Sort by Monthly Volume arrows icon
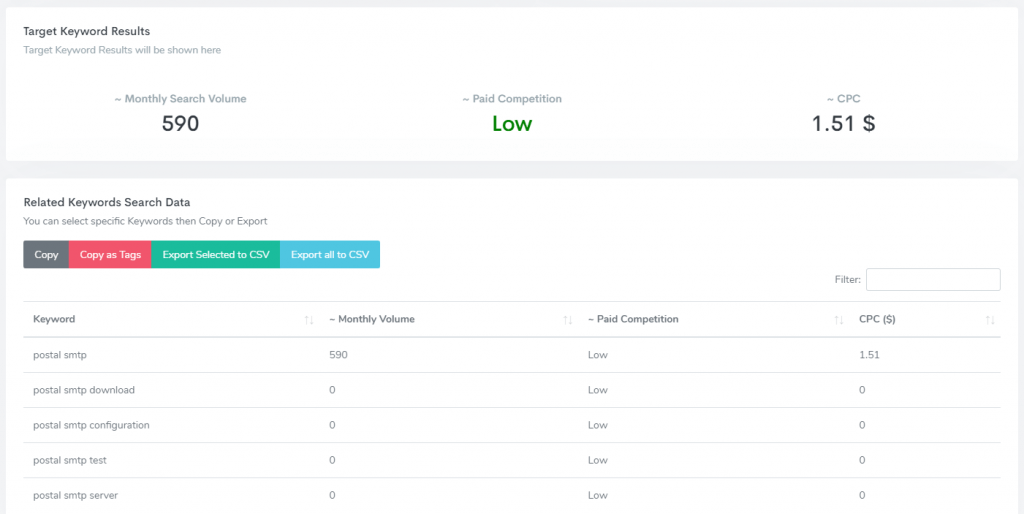This screenshot has width=1024, height=514. pos(568,320)
